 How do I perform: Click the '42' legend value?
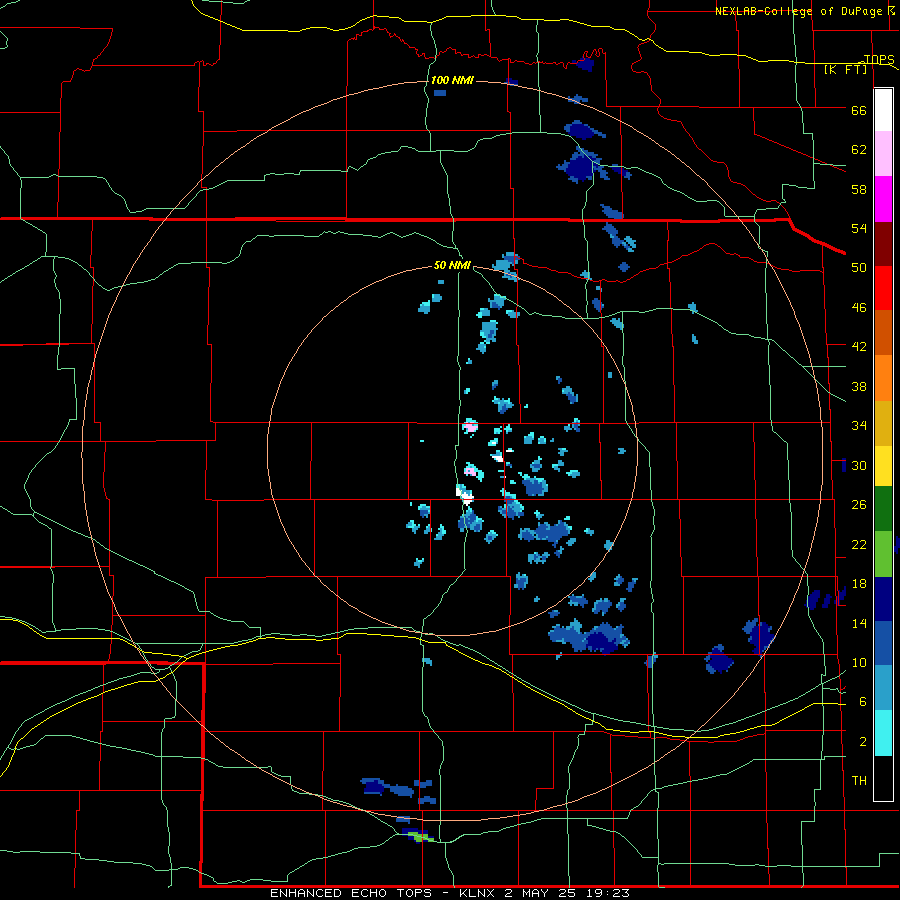click(x=859, y=346)
